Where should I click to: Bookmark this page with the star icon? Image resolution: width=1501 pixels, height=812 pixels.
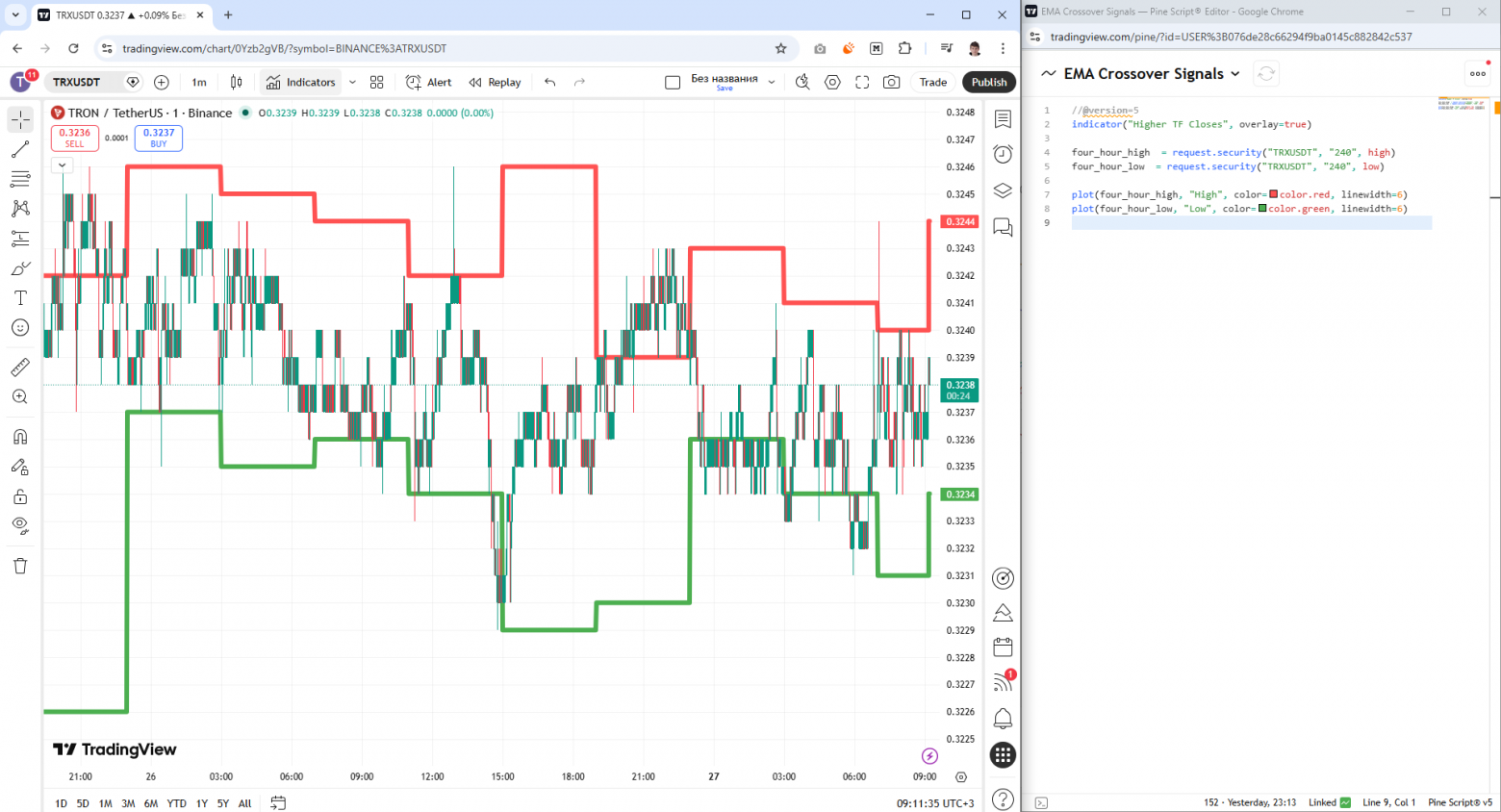[x=781, y=48]
